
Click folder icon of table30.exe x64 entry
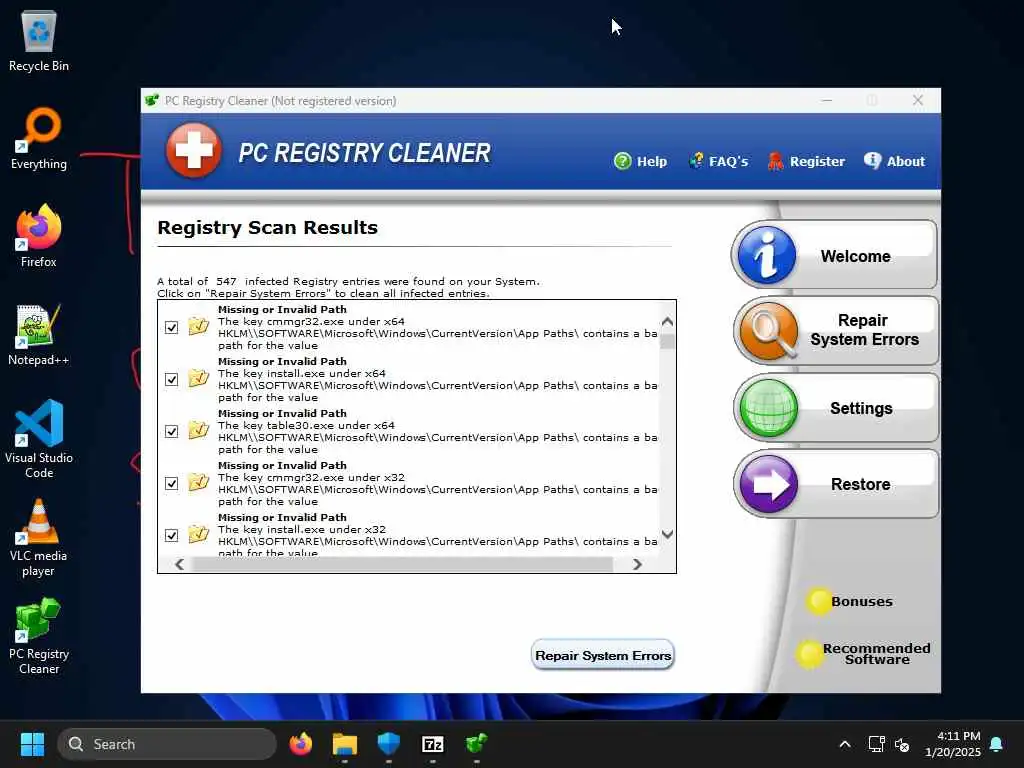199,430
